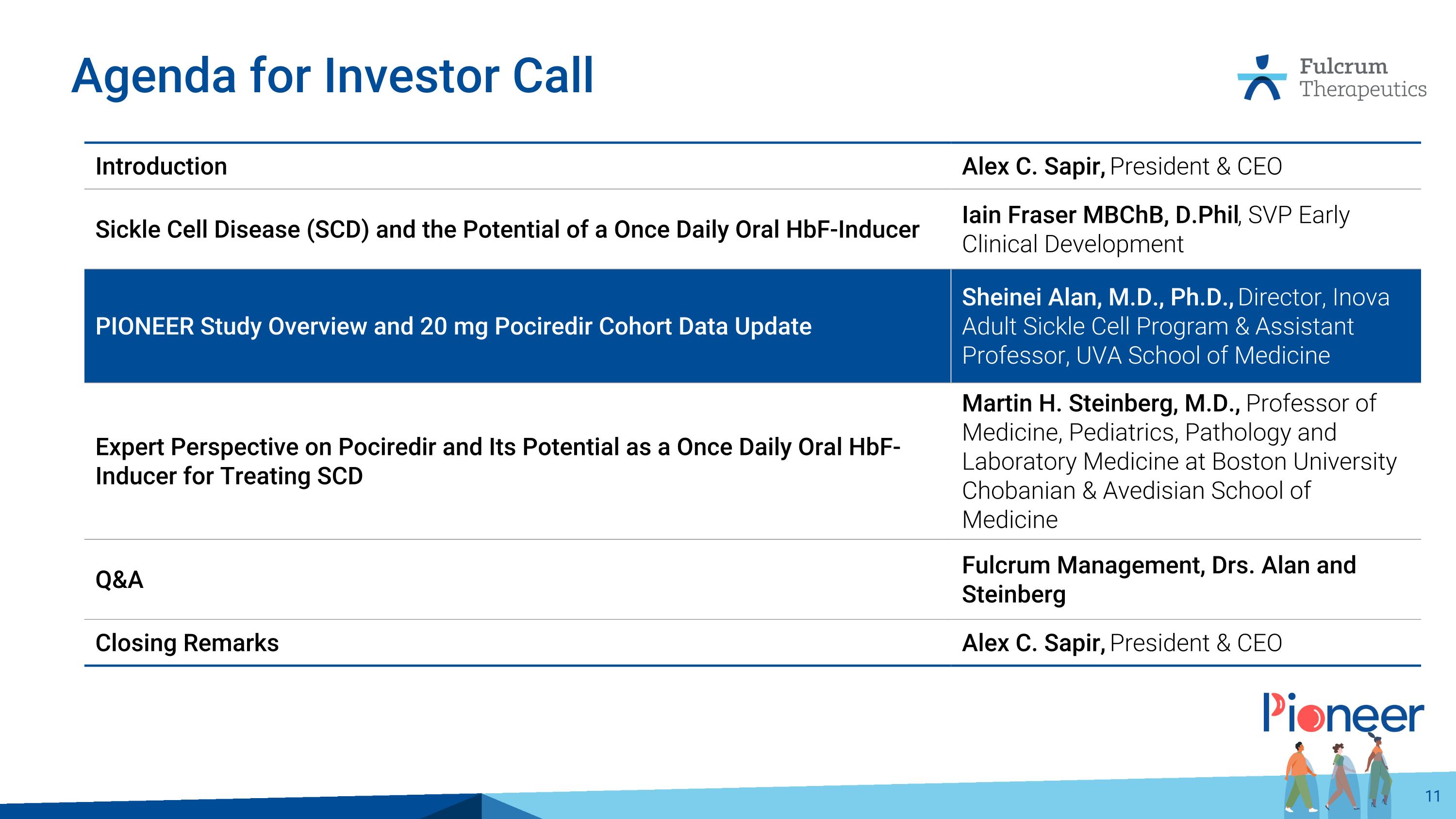Select the highlighted "PIONEER Study Overview" topic
This screenshot has height=819, width=1456.
[453, 327]
